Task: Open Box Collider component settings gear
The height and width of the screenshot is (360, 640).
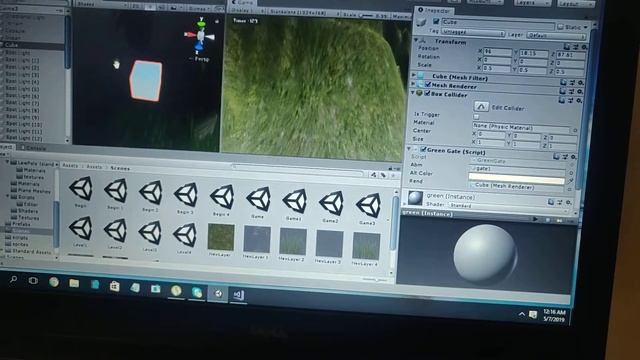Action: click(x=579, y=100)
